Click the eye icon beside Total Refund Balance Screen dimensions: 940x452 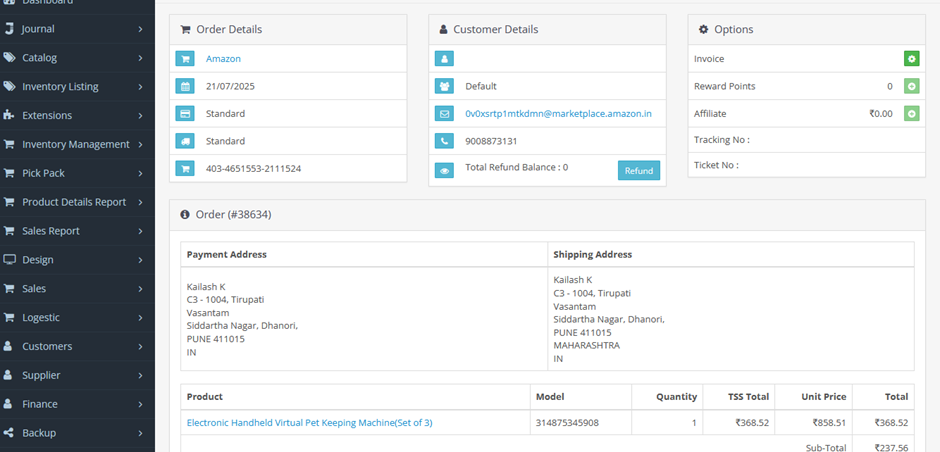[x=444, y=169]
